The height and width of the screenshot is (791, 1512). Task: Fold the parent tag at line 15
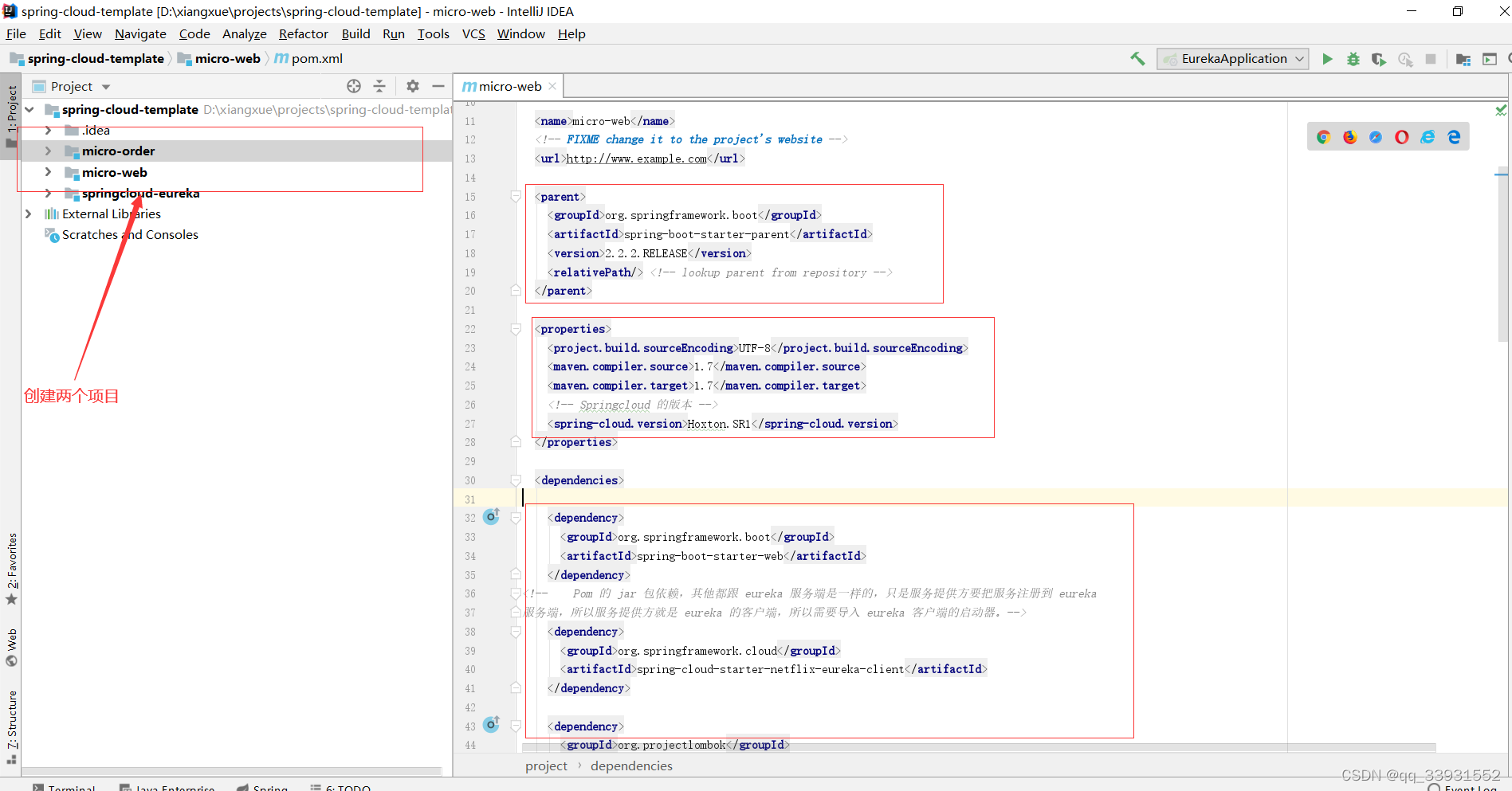(x=516, y=197)
